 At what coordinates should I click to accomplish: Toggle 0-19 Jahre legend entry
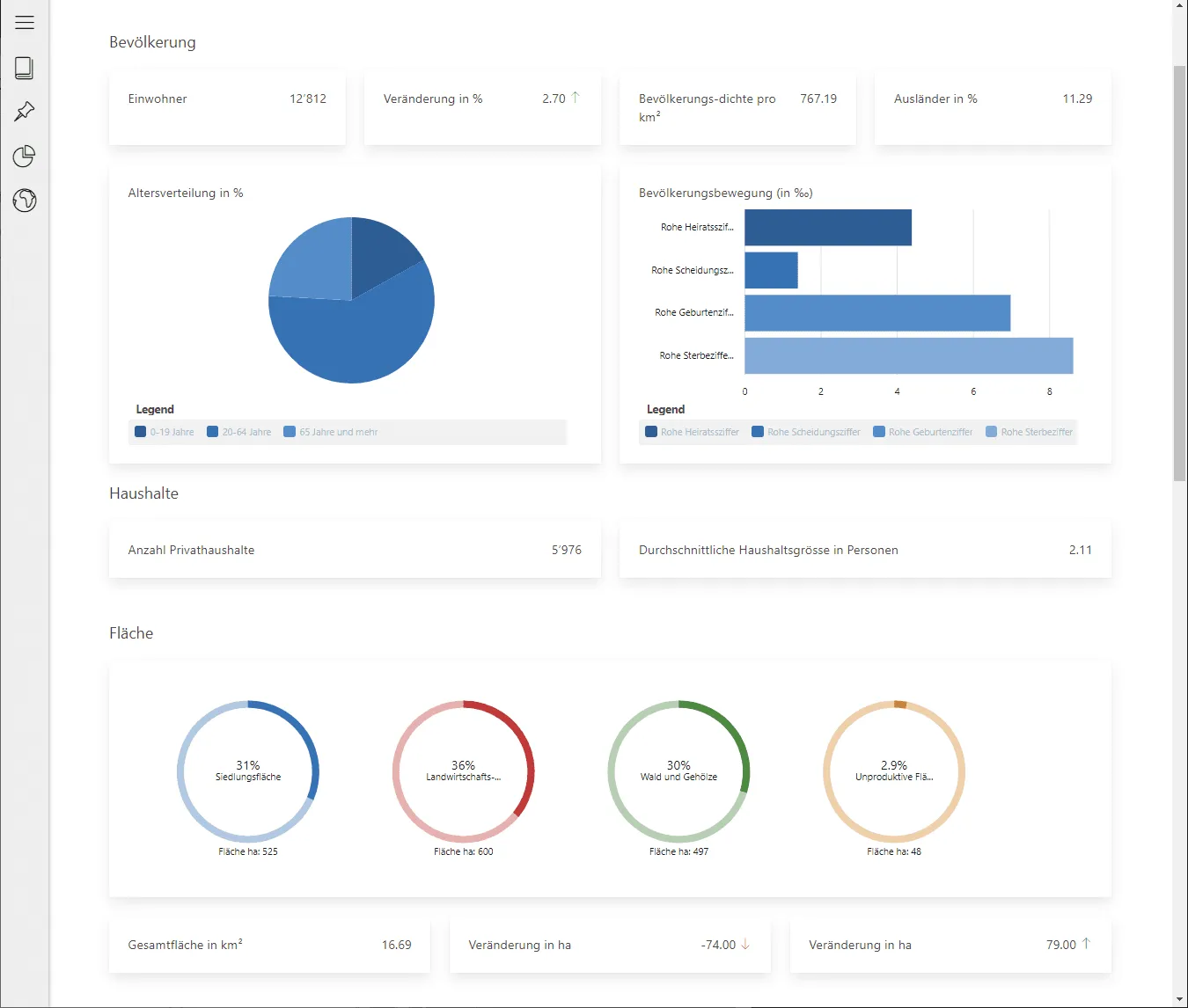165,432
